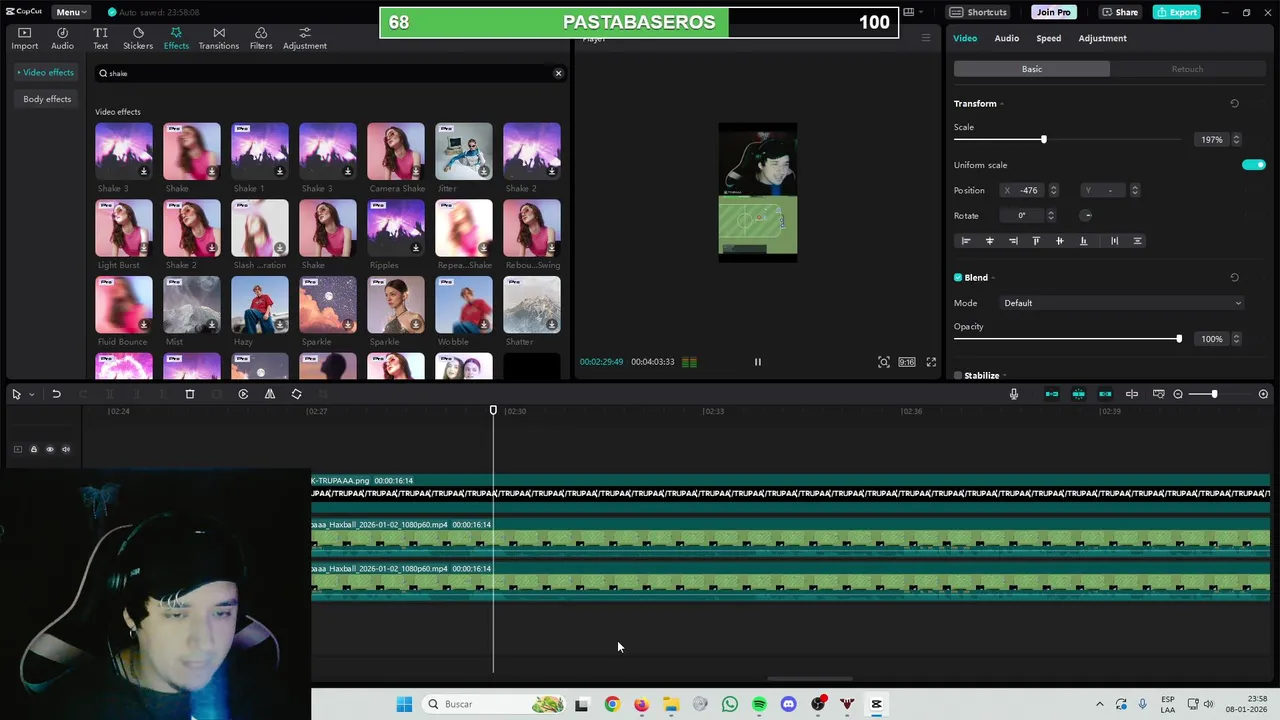Viewport: 1280px width, 720px height.
Task: Start voiceover recording with microphone
Action: (1014, 394)
